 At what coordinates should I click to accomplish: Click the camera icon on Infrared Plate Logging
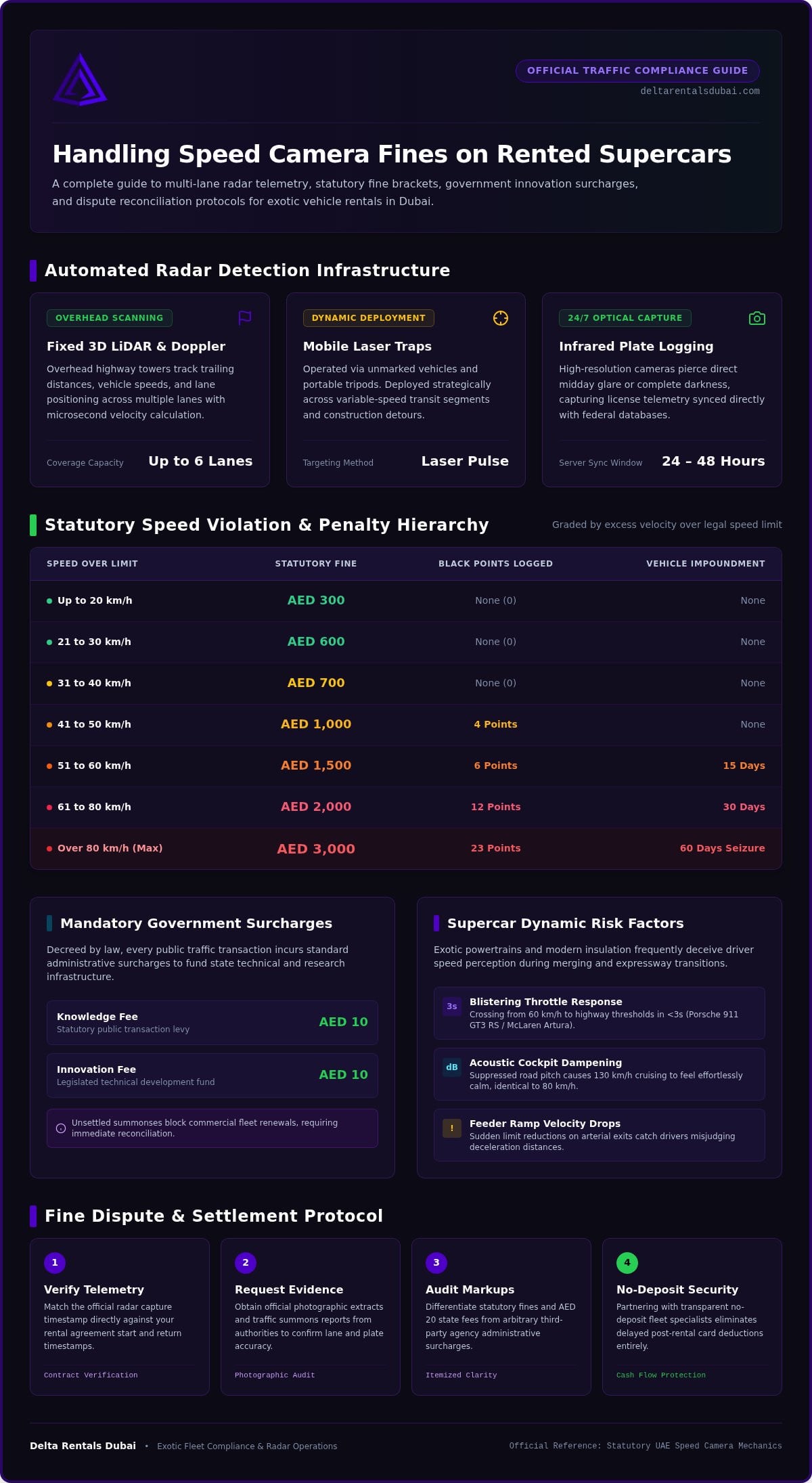click(757, 318)
